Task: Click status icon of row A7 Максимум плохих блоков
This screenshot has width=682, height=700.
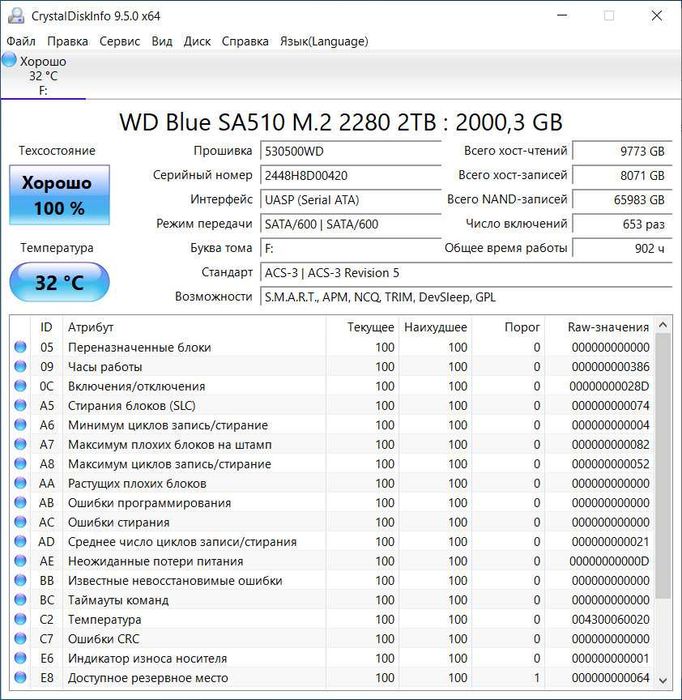Action: (21, 444)
